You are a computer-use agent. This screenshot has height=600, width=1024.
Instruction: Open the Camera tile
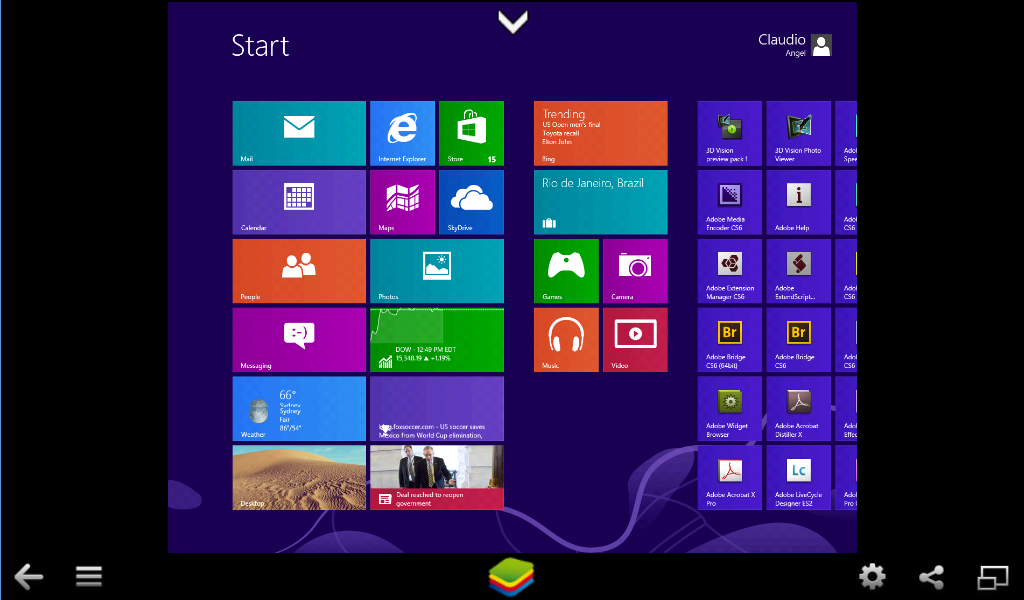coord(635,271)
